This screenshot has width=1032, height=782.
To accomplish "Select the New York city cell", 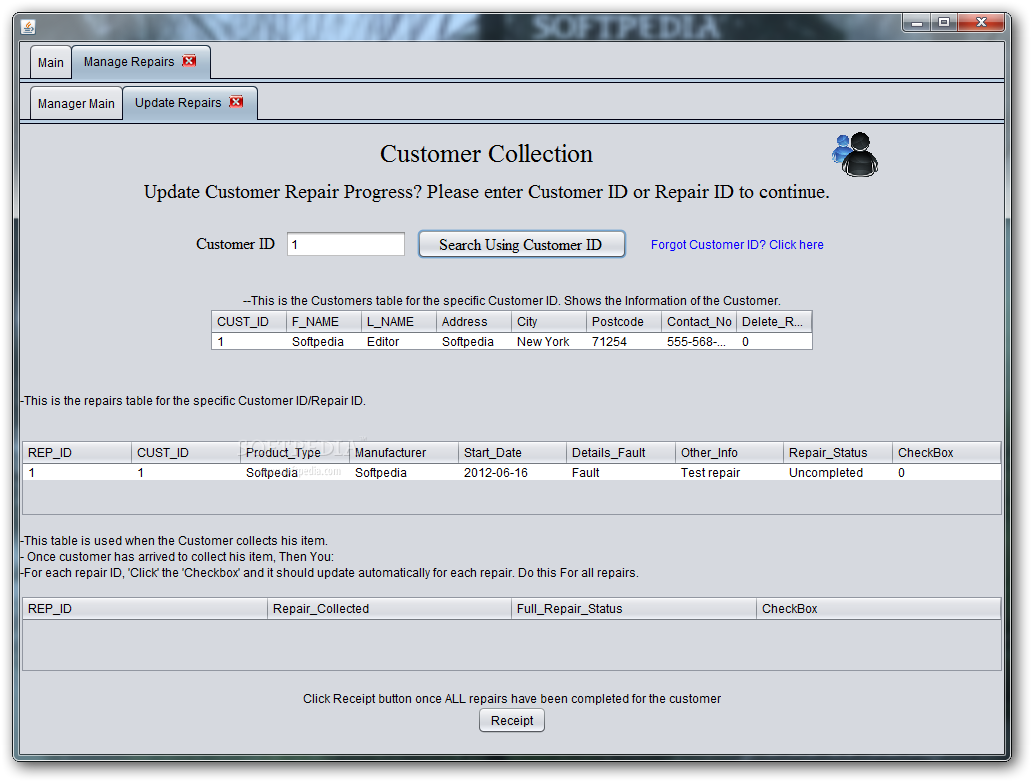I will [x=549, y=341].
